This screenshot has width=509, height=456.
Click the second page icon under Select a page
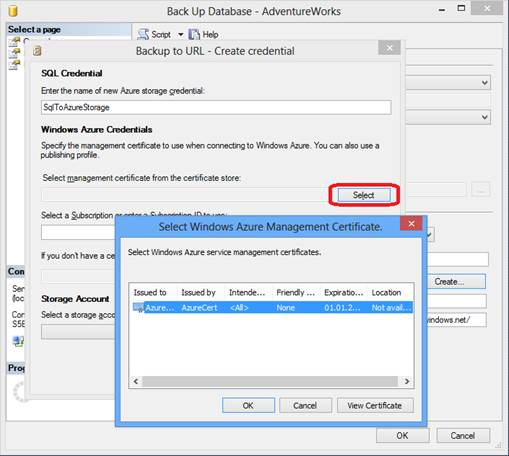tap(15, 53)
